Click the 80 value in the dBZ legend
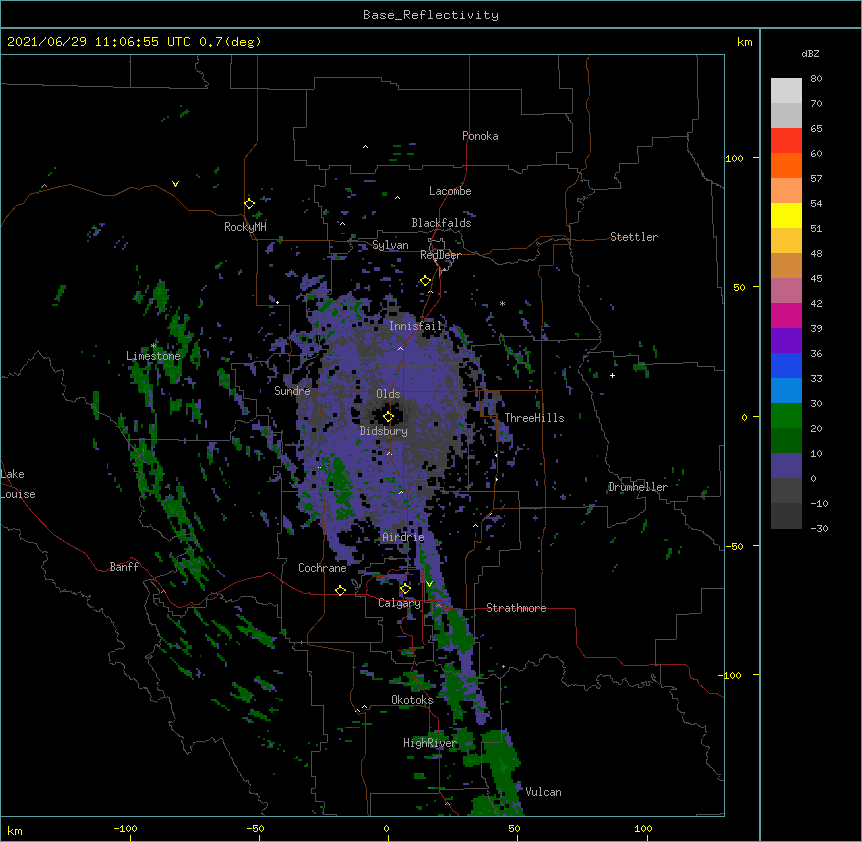The height and width of the screenshot is (842, 862). point(816,79)
